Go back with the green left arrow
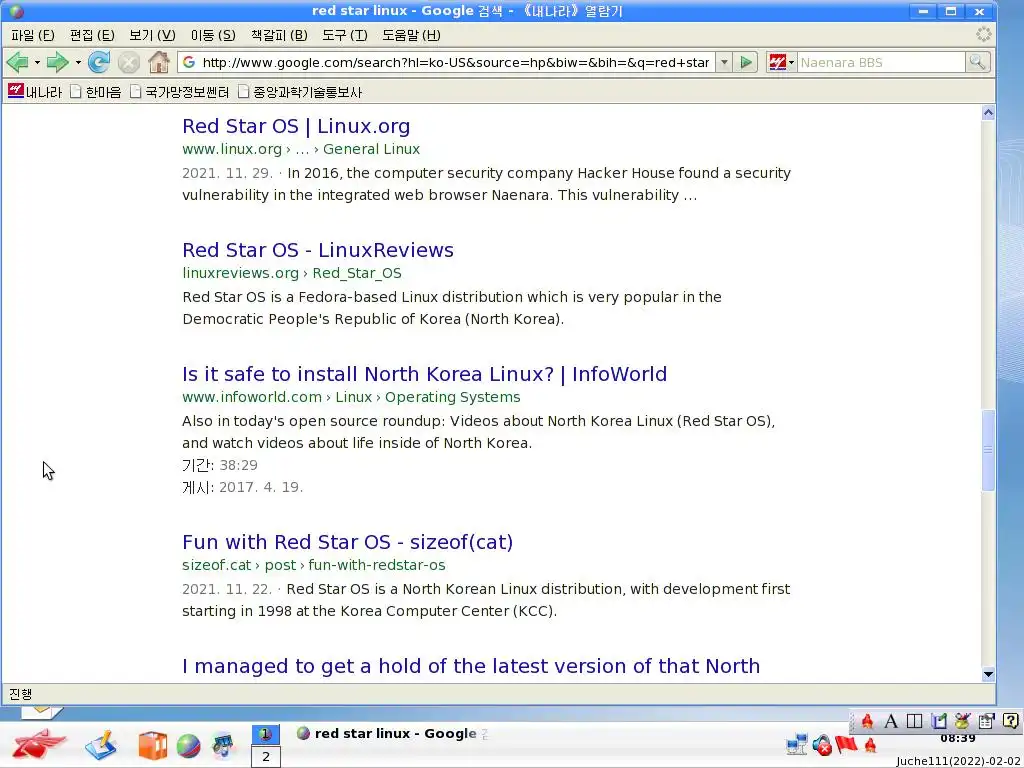 point(17,63)
